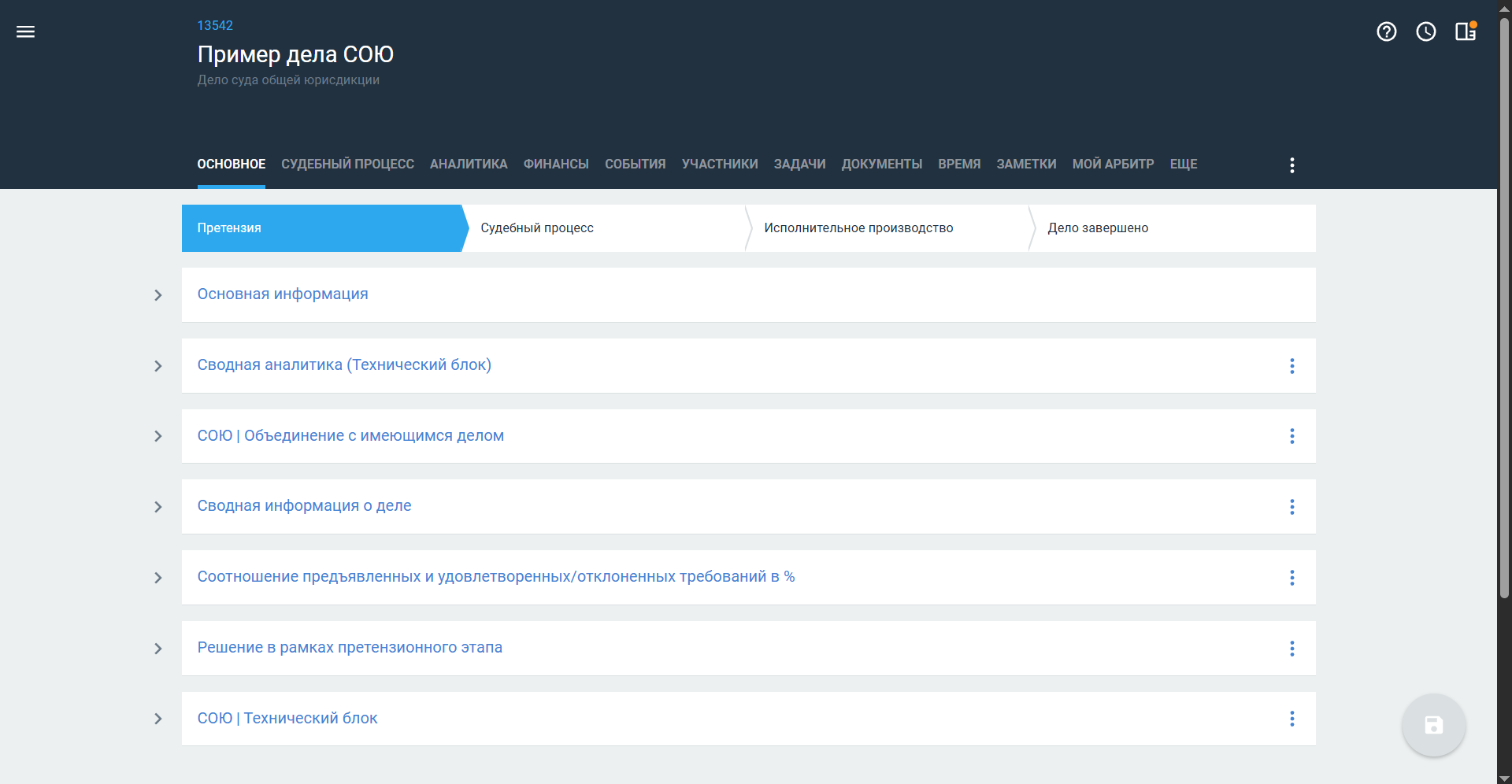Viewport: 1512px width, 784px height.
Task: Open three-dot menu in the tab bar
Action: (x=1291, y=165)
